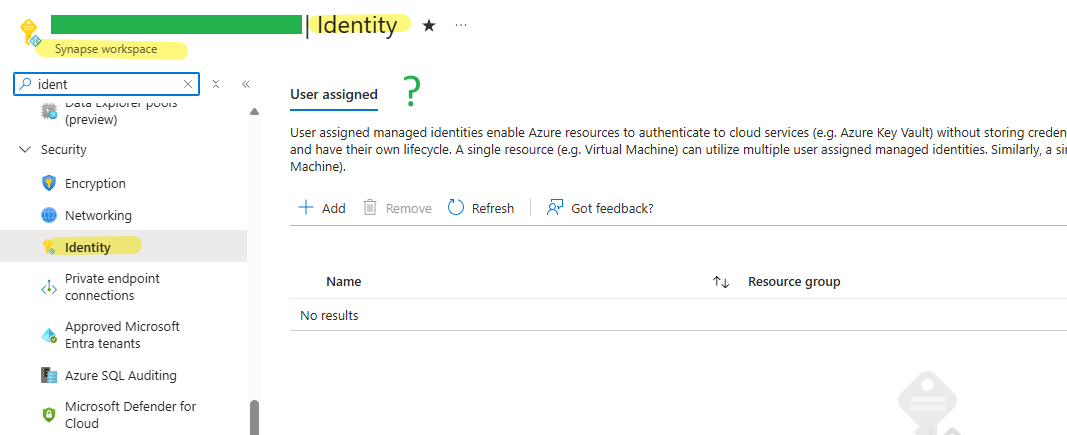Click the Name column sort arrows
1067x435 pixels.
tap(721, 282)
